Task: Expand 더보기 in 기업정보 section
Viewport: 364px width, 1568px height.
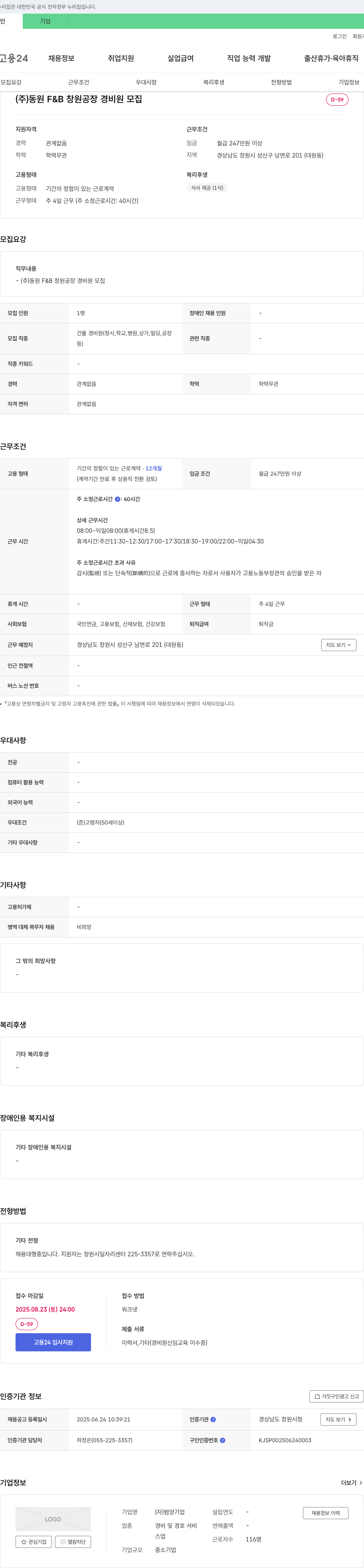Action: pos(351,1483)
